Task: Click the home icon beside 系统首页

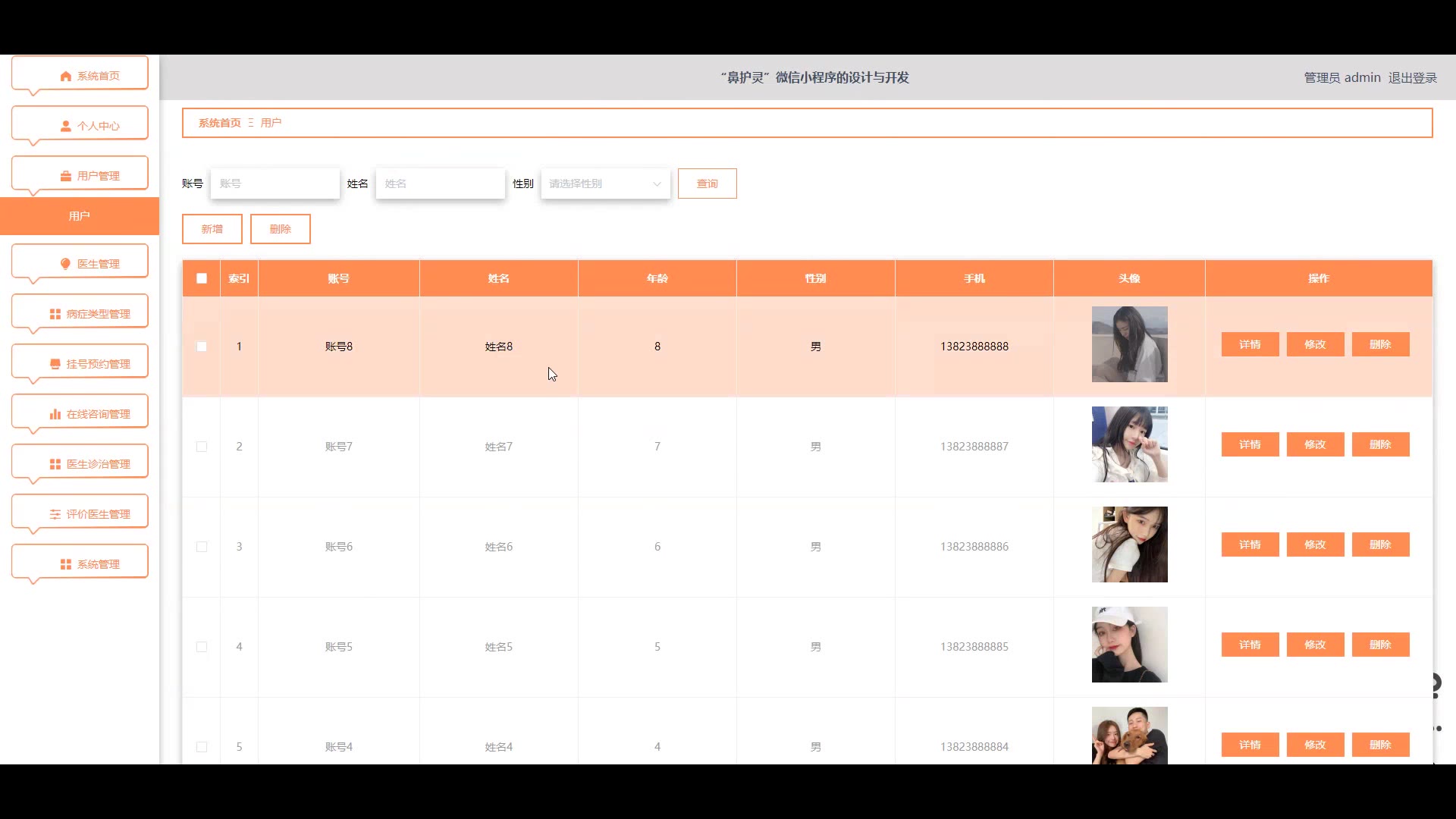Action: click(66, 76)
